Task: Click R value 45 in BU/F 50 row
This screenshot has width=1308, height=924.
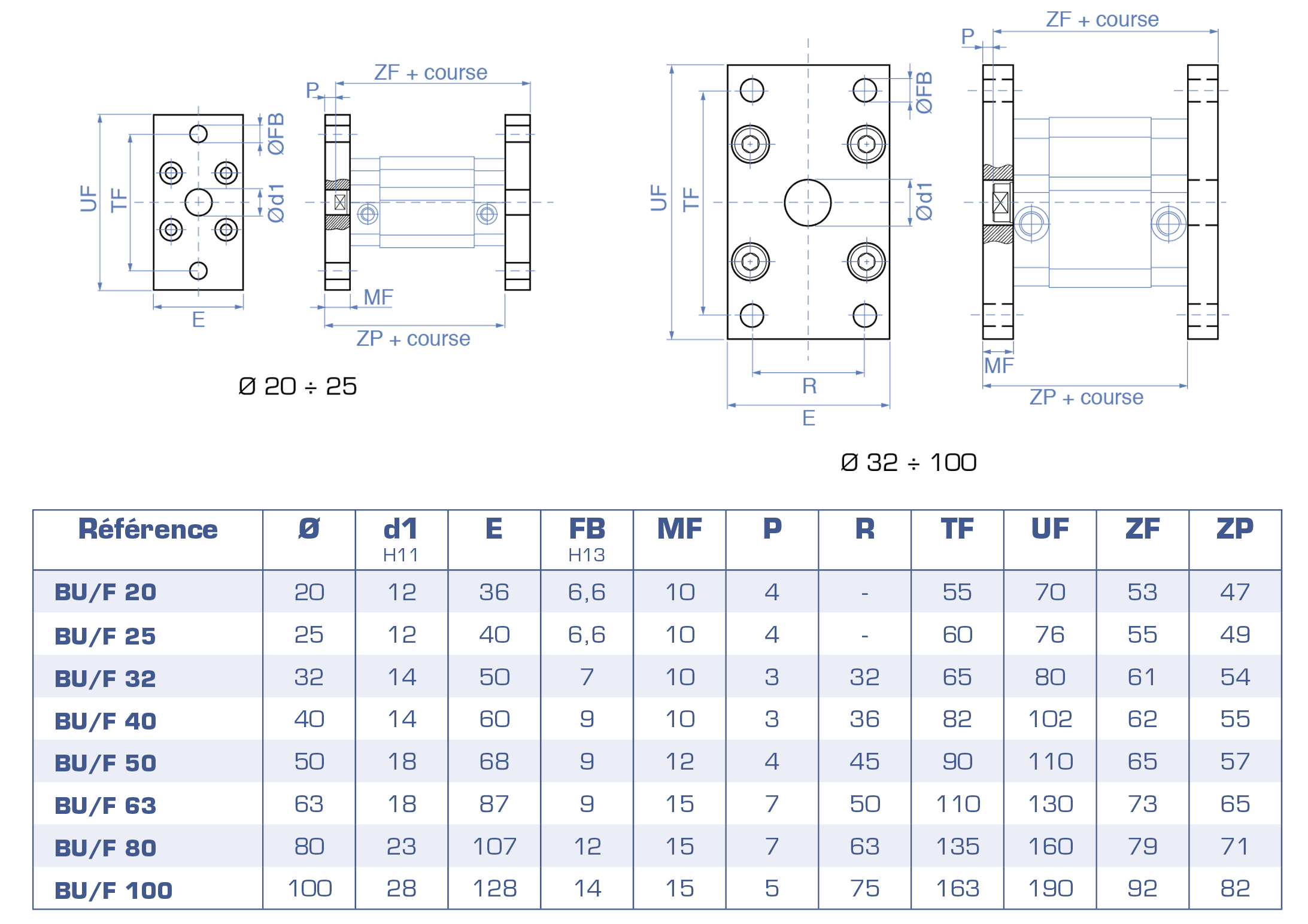Action: [x=864, y=761]
